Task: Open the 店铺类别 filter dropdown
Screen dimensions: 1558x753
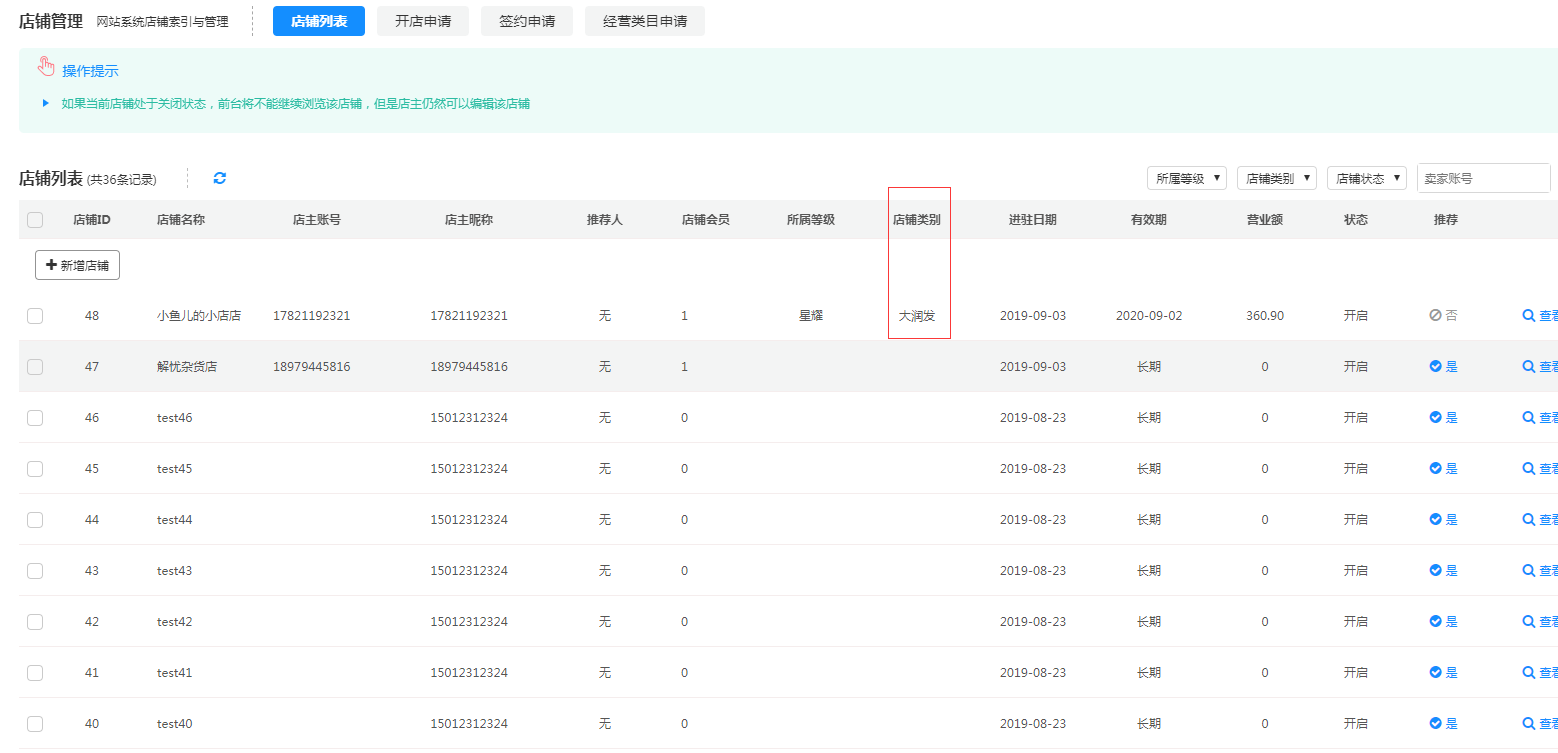Action: (1276, 178)
